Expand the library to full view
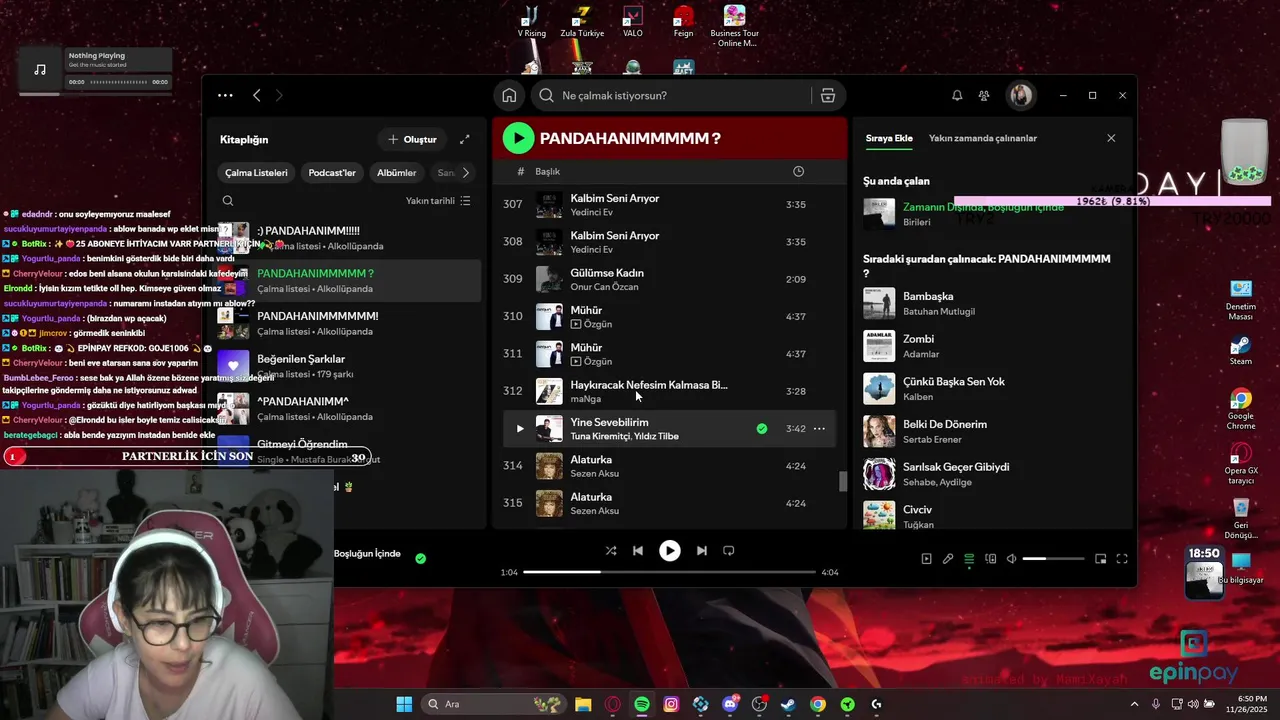 pyautogui.click(x=465, y=139)
